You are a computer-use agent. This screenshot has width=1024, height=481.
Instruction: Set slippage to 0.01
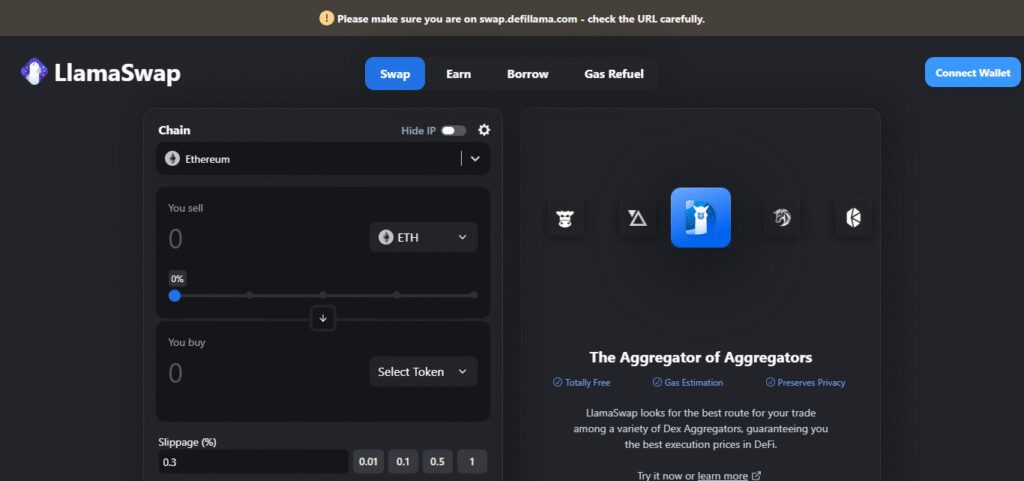(x=368, y=461)
